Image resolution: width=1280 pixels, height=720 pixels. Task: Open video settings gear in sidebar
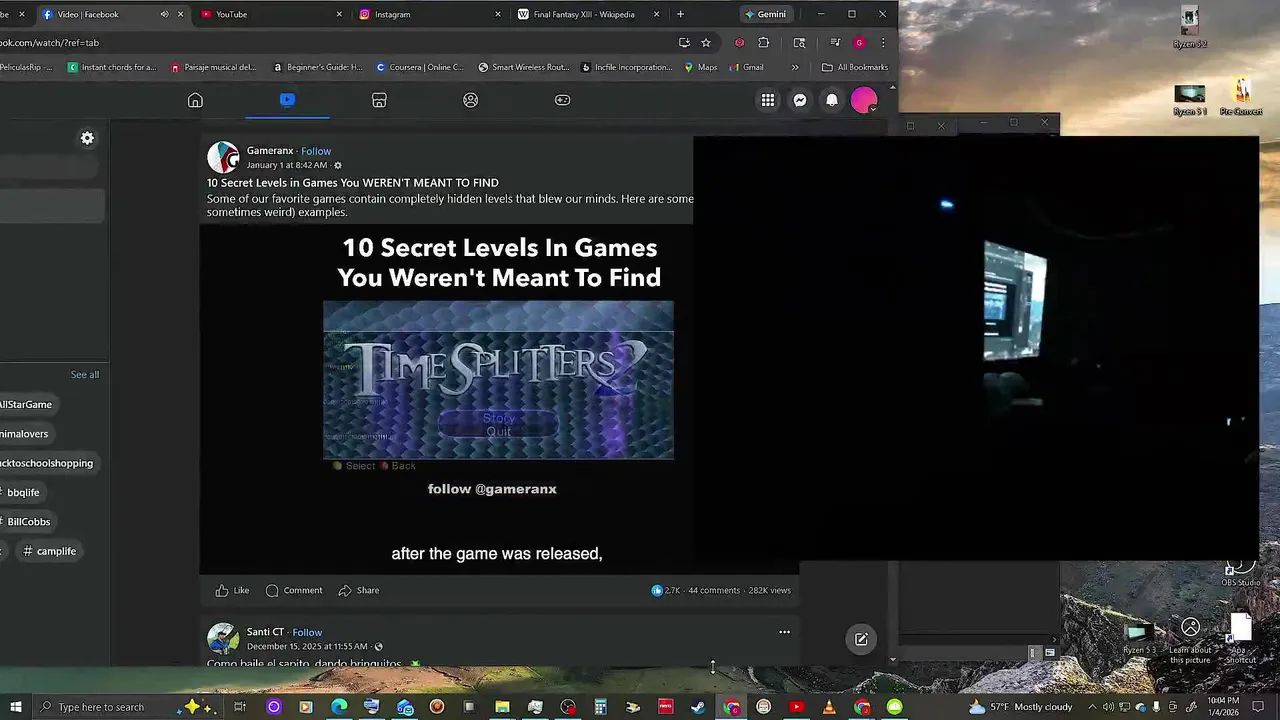87,138
